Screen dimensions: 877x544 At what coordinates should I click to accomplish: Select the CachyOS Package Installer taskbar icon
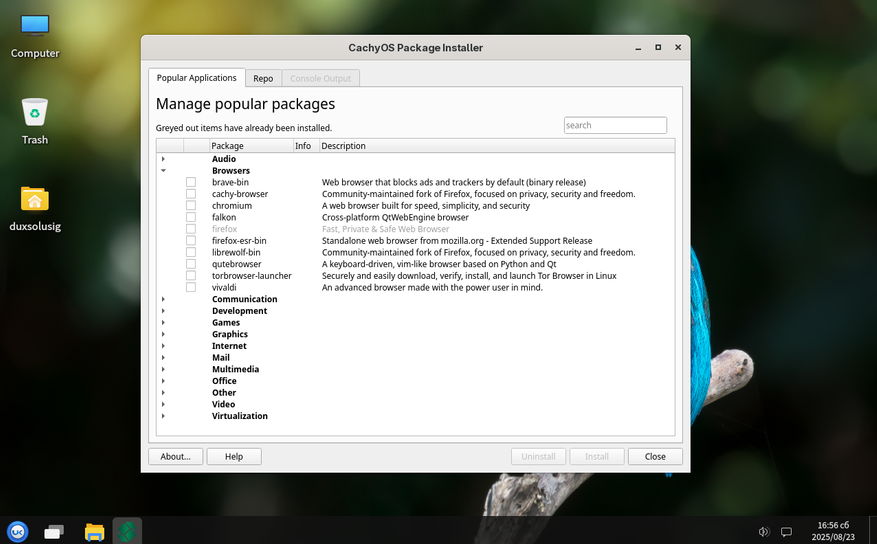127,531
